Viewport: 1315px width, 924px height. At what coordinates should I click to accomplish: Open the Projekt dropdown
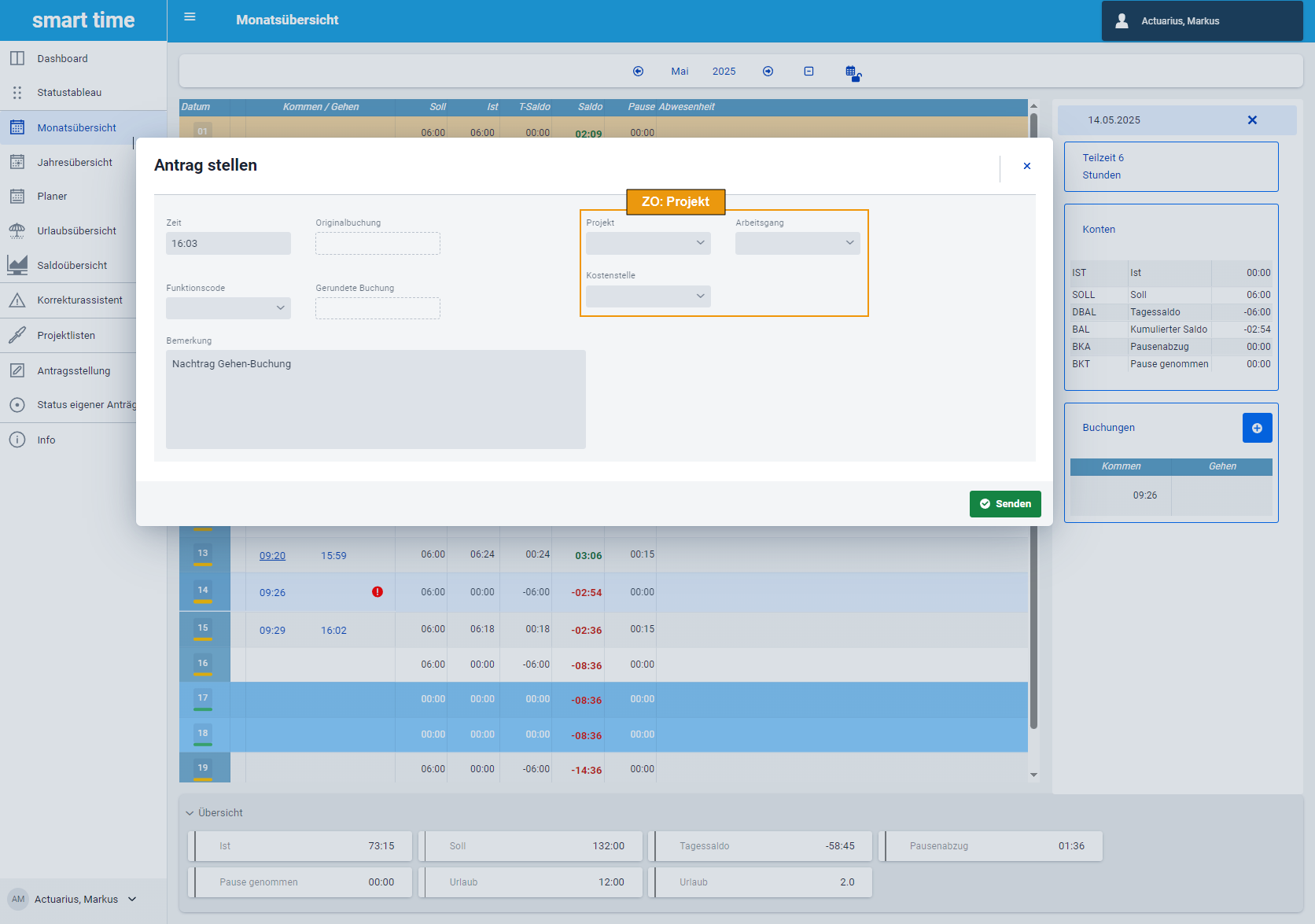[647, 243]
